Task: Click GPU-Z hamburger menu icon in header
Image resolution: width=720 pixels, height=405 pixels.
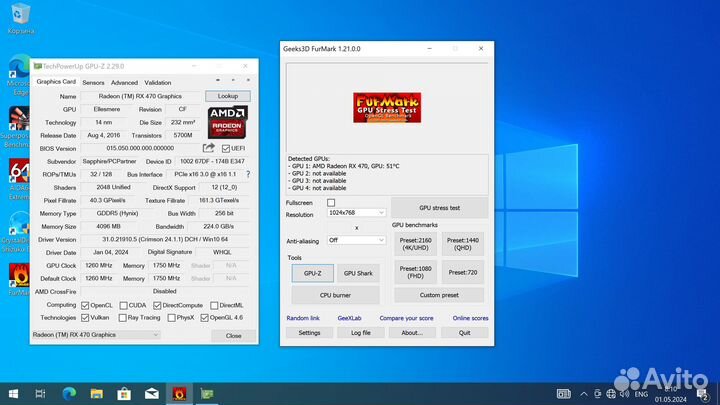Action: click(x=248, y=80)
